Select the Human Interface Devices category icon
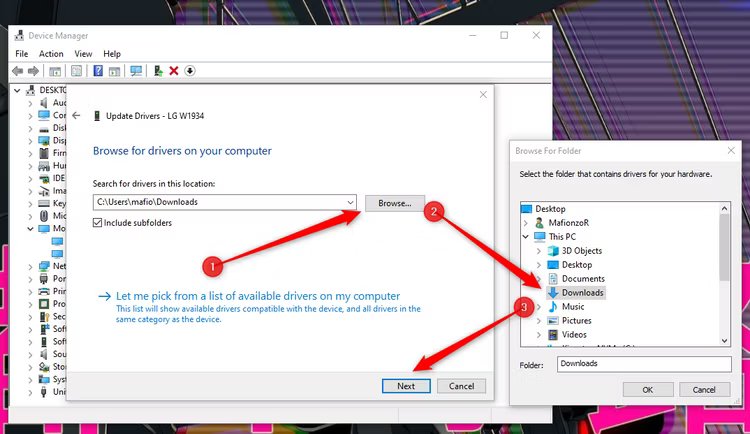The height and width of the screenshot is (434, 750). coord(44,166)
